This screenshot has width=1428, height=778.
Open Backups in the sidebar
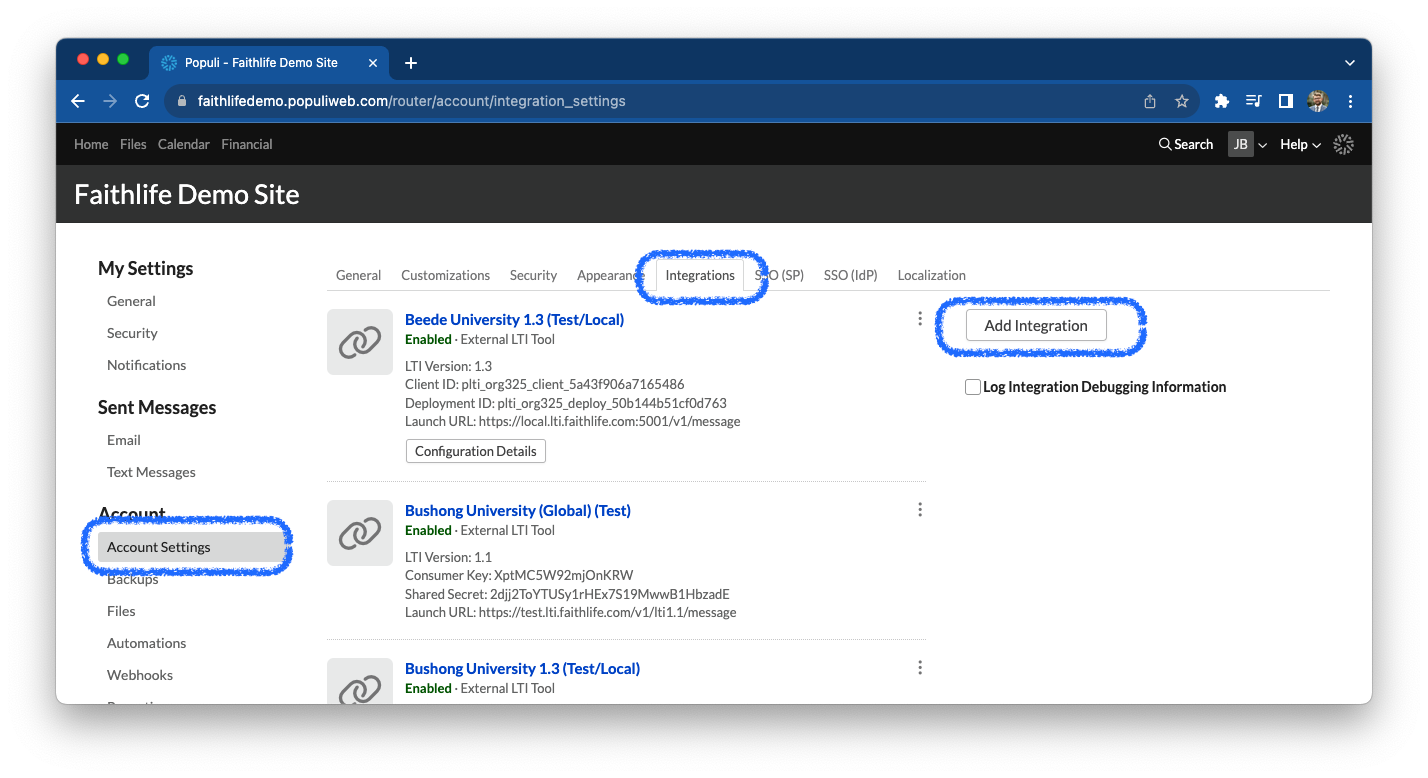click(132, 579)
